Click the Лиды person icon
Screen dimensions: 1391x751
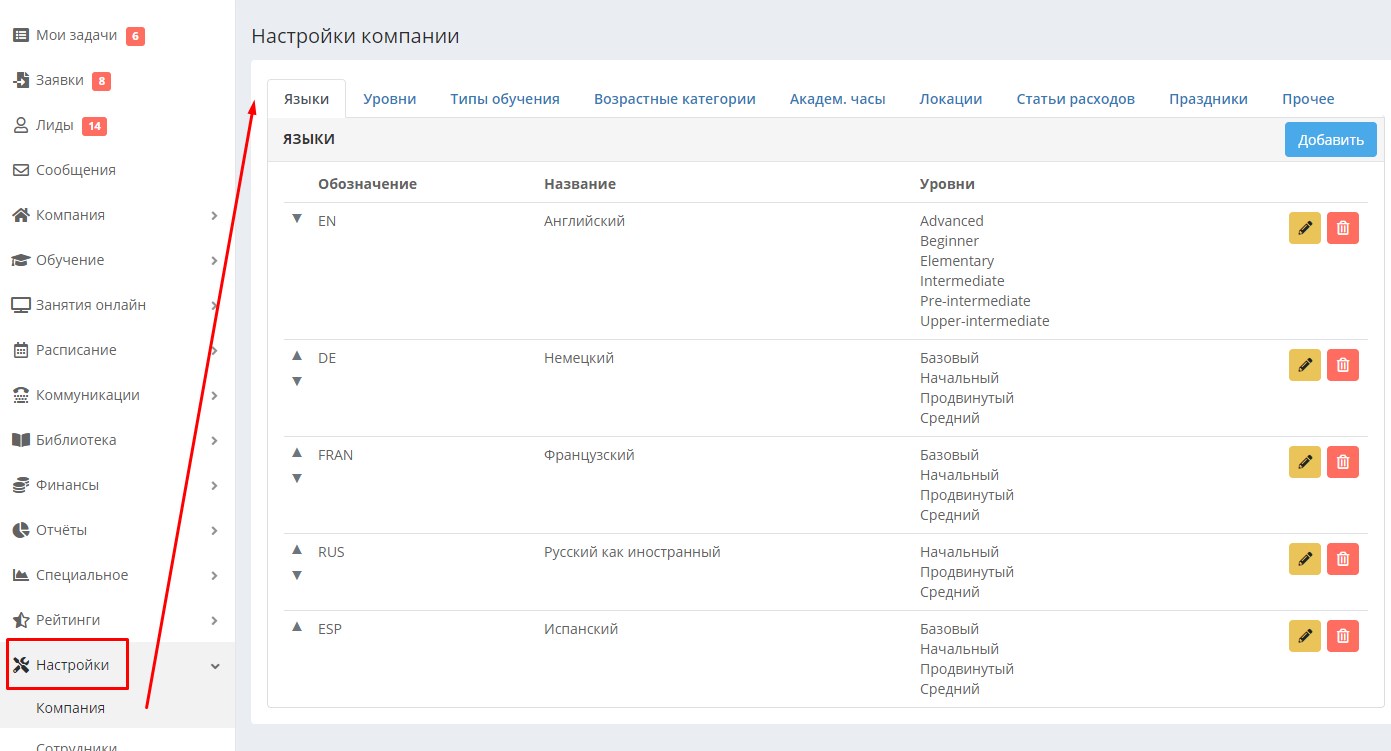pyautogui.click(x=20, y=126)
